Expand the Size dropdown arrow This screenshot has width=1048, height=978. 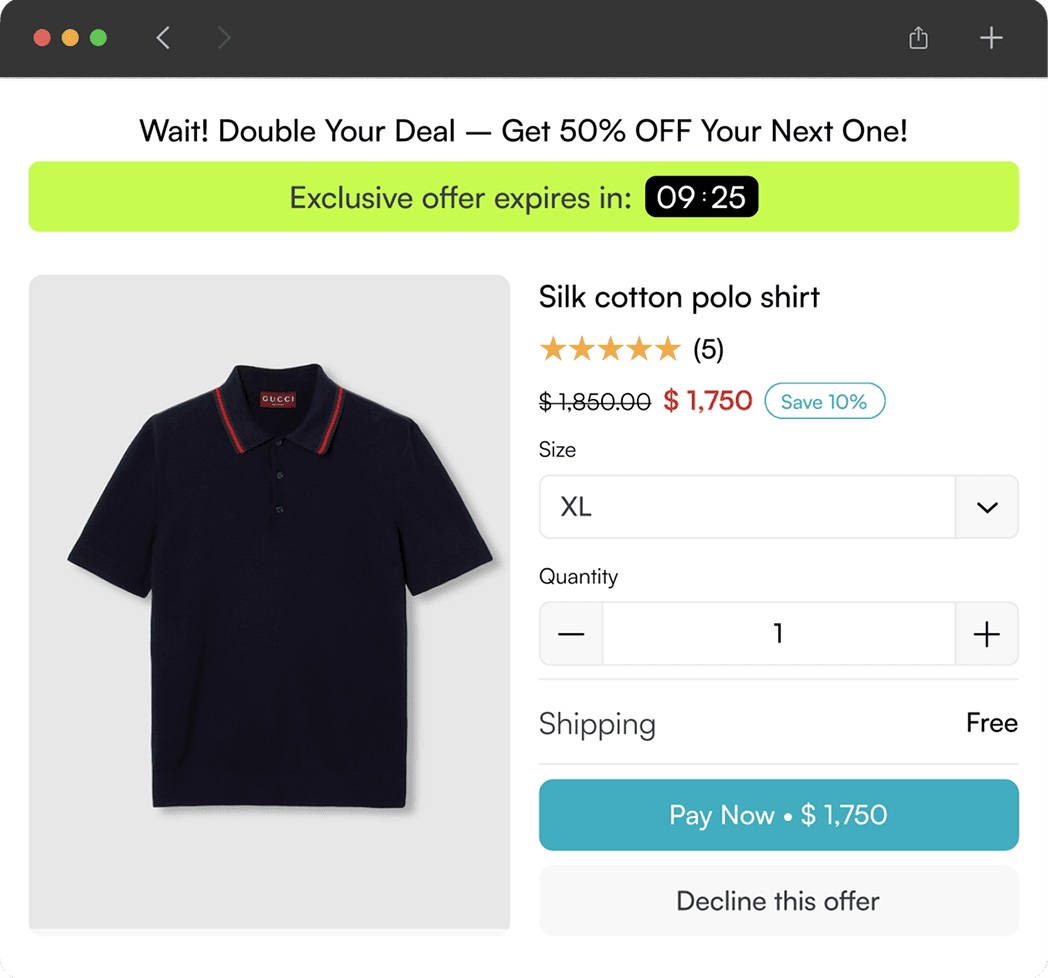986,507
